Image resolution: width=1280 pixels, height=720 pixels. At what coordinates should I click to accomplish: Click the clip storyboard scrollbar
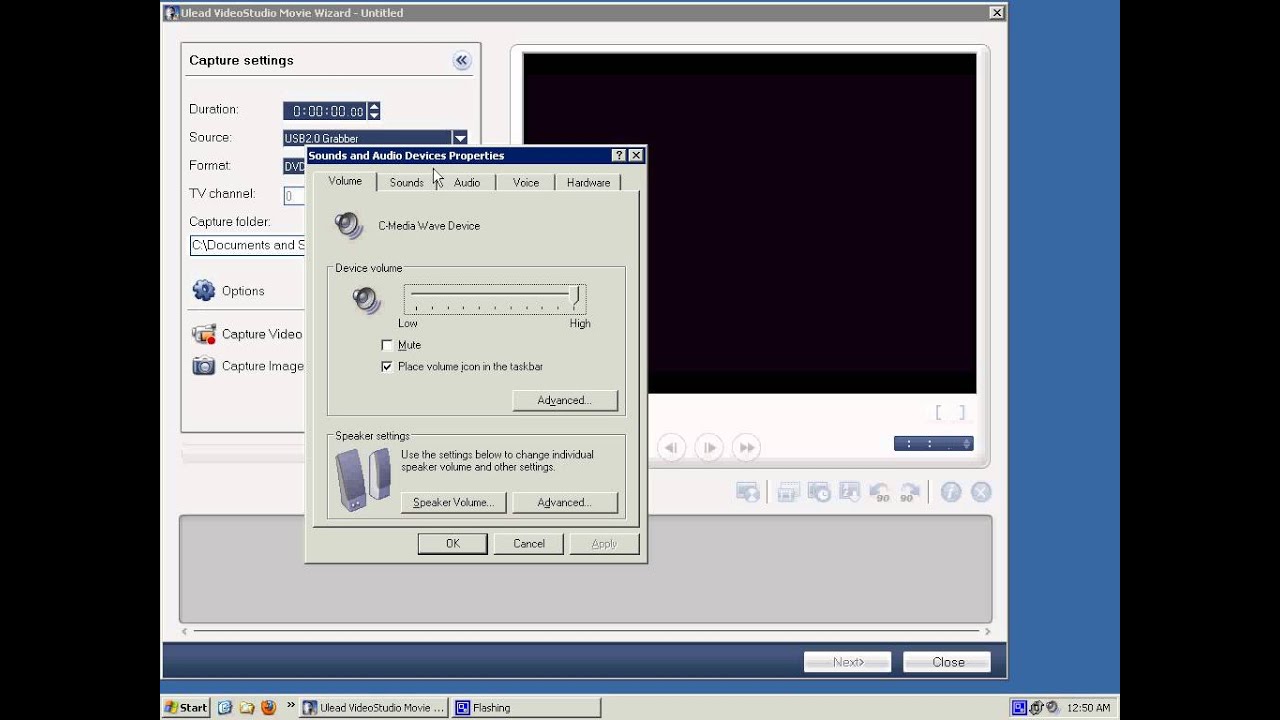click(586, 632)
